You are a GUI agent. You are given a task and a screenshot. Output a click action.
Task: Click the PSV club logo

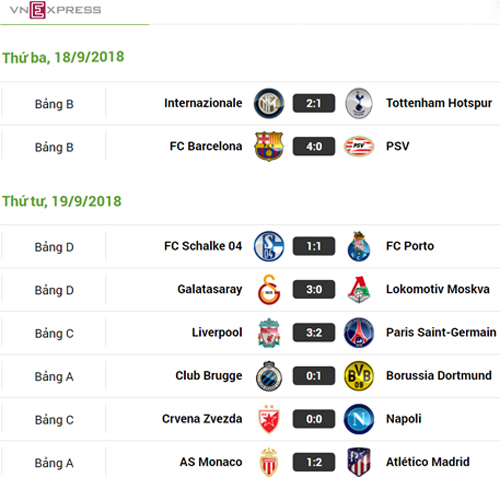pyautogui.click(x=359, y=146)
